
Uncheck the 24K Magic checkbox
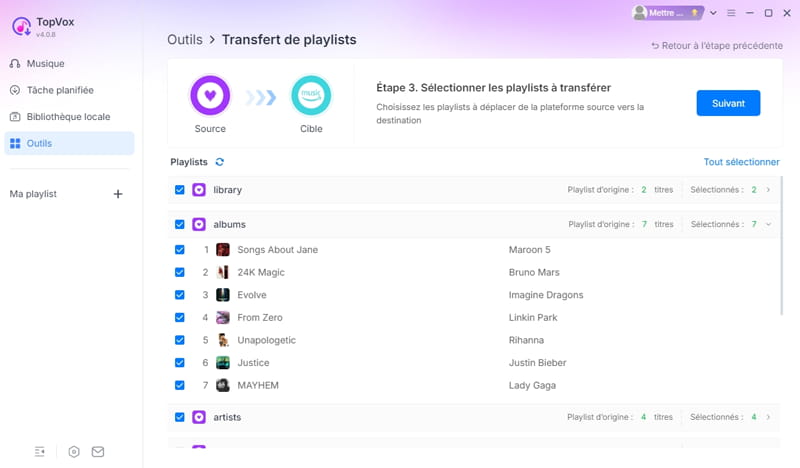tap(180, 272)
